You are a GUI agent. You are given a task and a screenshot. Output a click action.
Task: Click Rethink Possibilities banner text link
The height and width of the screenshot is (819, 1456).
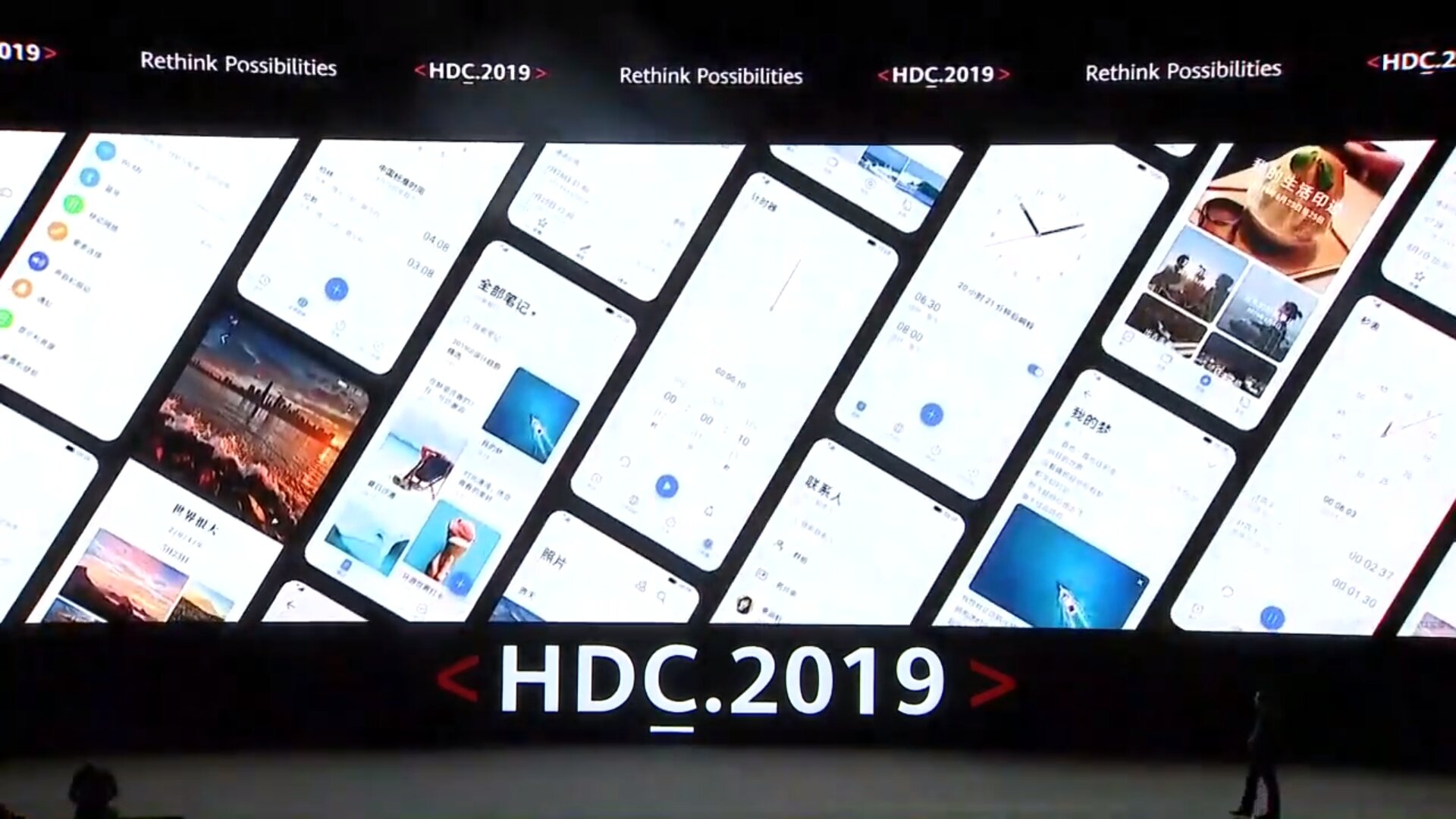(239, 64)
